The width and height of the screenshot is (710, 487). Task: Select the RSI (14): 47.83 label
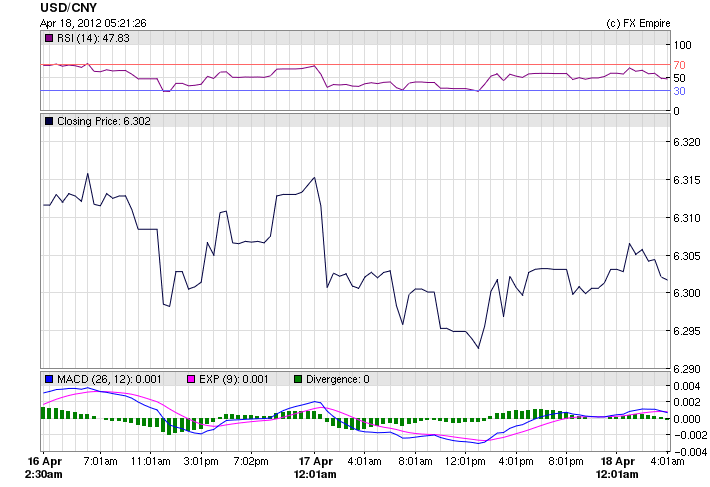(x=93, y=38)
